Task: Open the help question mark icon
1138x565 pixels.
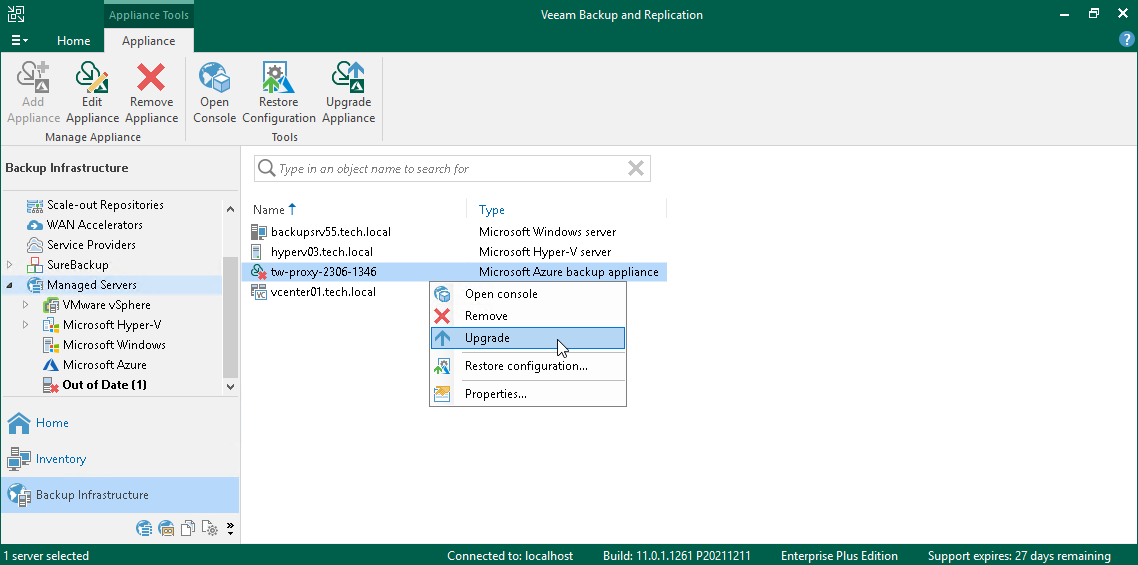Action: [1126, 40]
